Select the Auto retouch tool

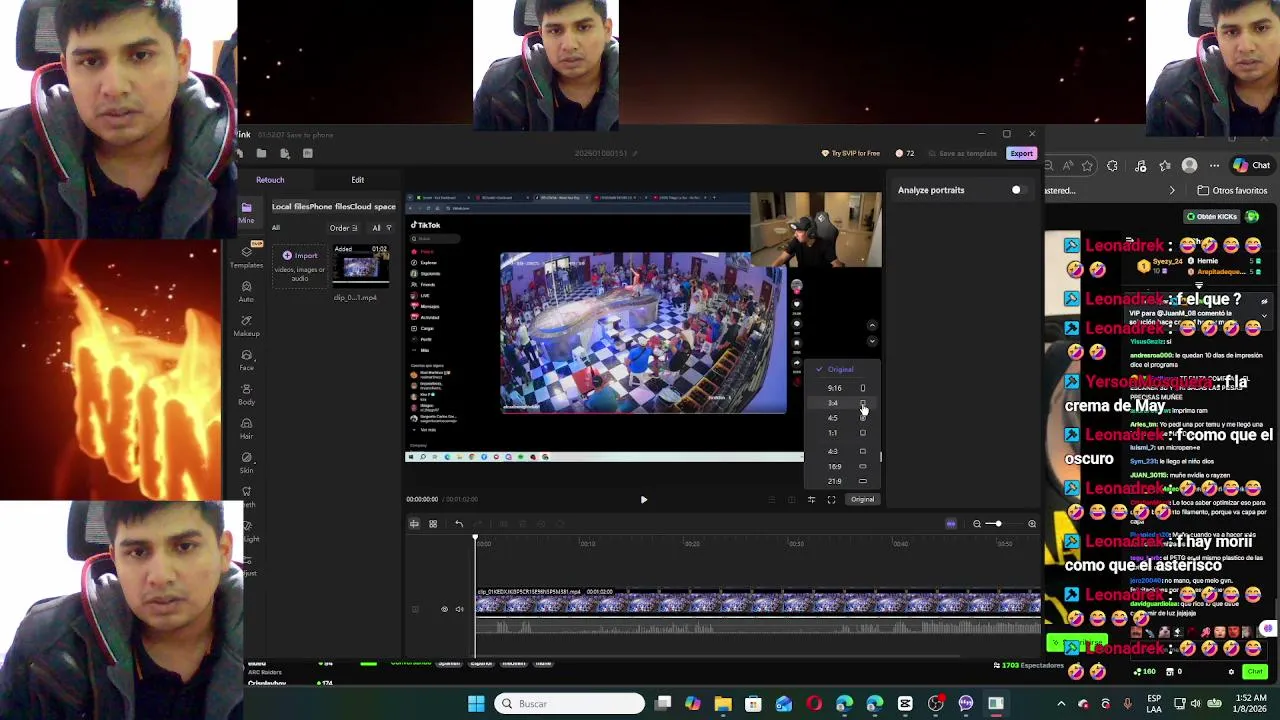coord(246,291)
